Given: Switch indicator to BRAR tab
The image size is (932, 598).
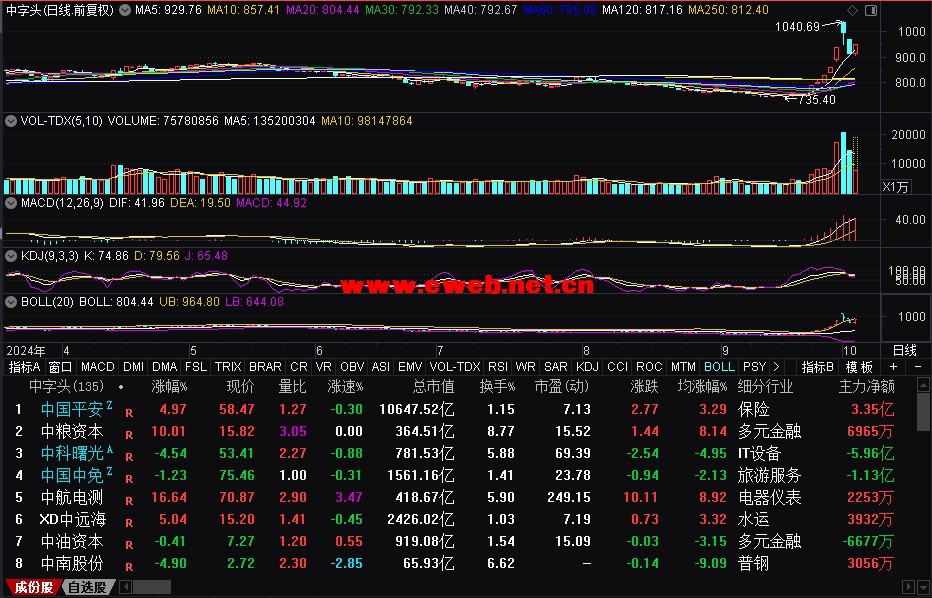Looking at the screenshot, I should click(265, 367).
